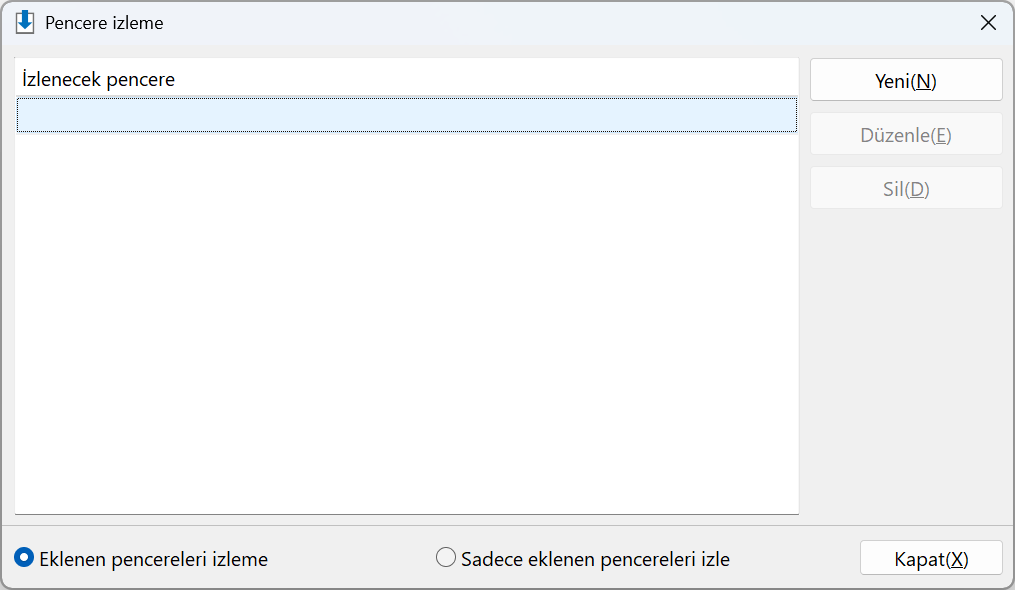Delete the selected entry using Sil

point(906,188)
